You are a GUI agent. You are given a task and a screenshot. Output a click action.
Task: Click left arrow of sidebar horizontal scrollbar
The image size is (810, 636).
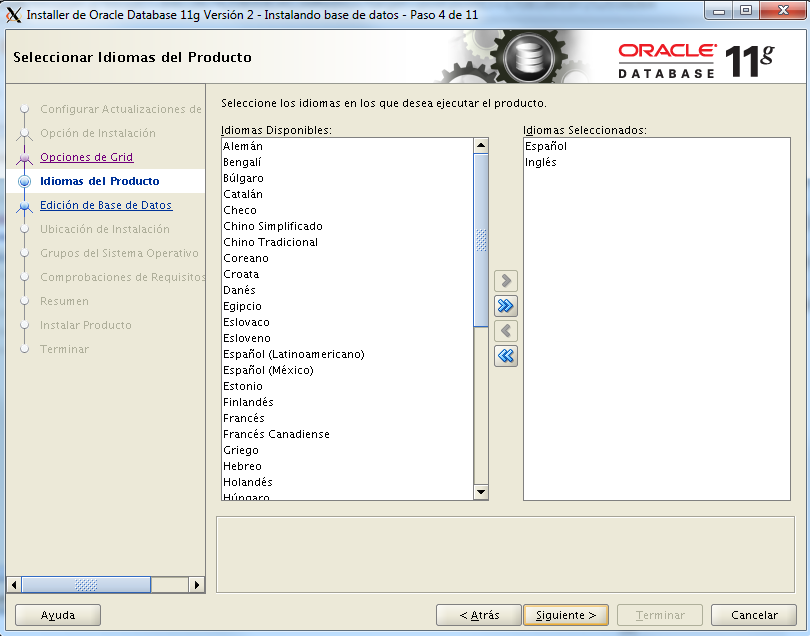pos(14,585)
